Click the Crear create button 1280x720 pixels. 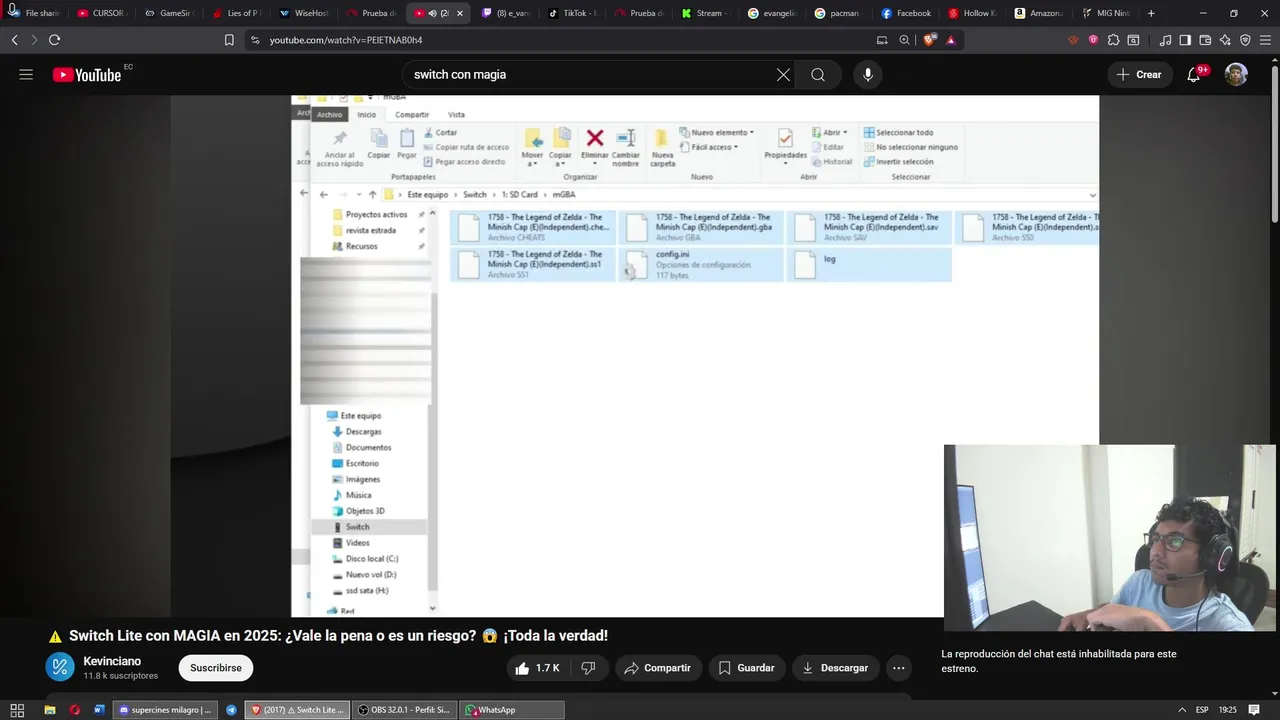pos(1140,75)
